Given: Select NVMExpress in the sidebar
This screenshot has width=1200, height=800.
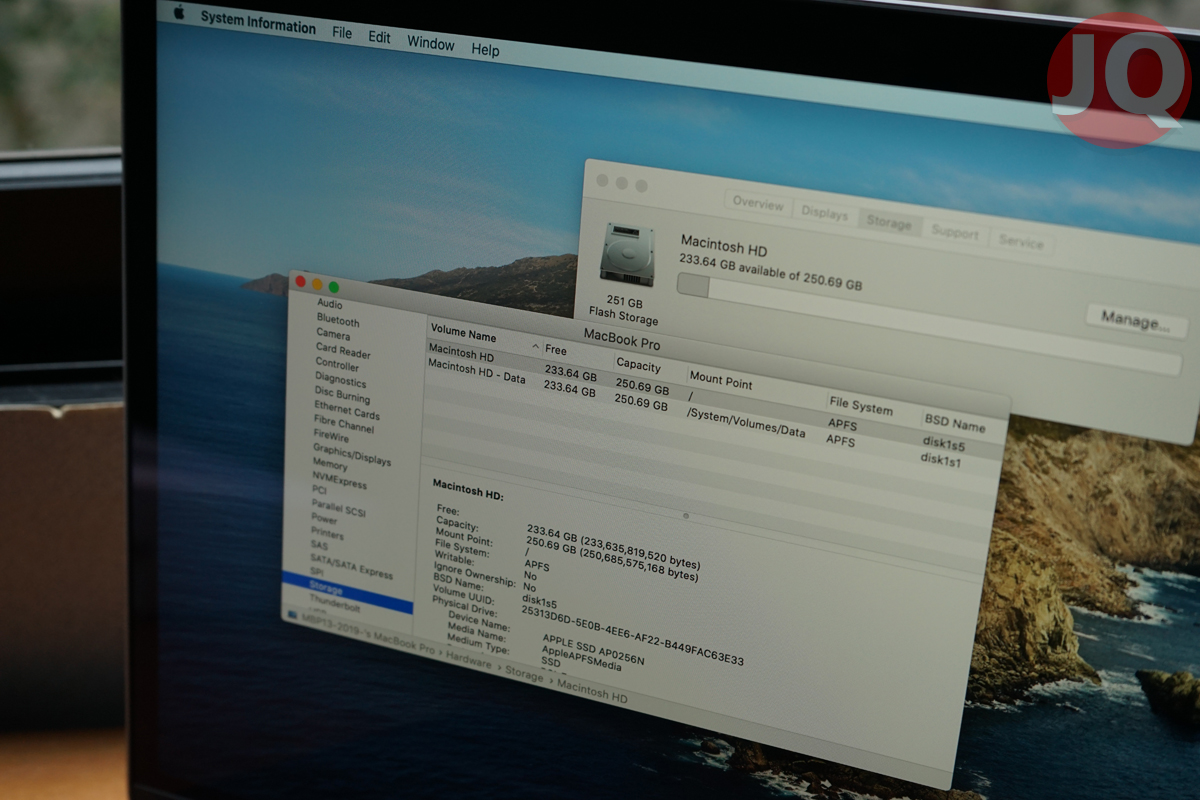Looking at the screenshot, I should [x=339, y=481].
